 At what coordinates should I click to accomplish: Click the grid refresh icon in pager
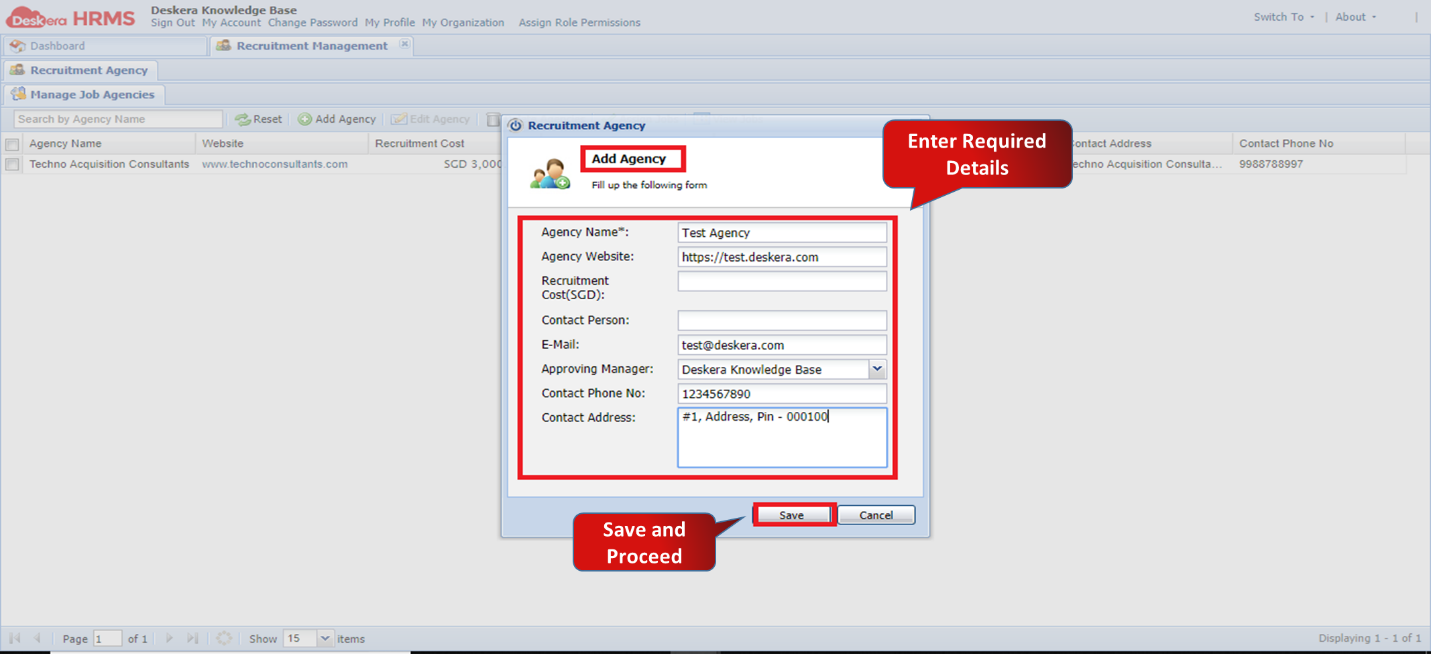(x=224, y=638)
